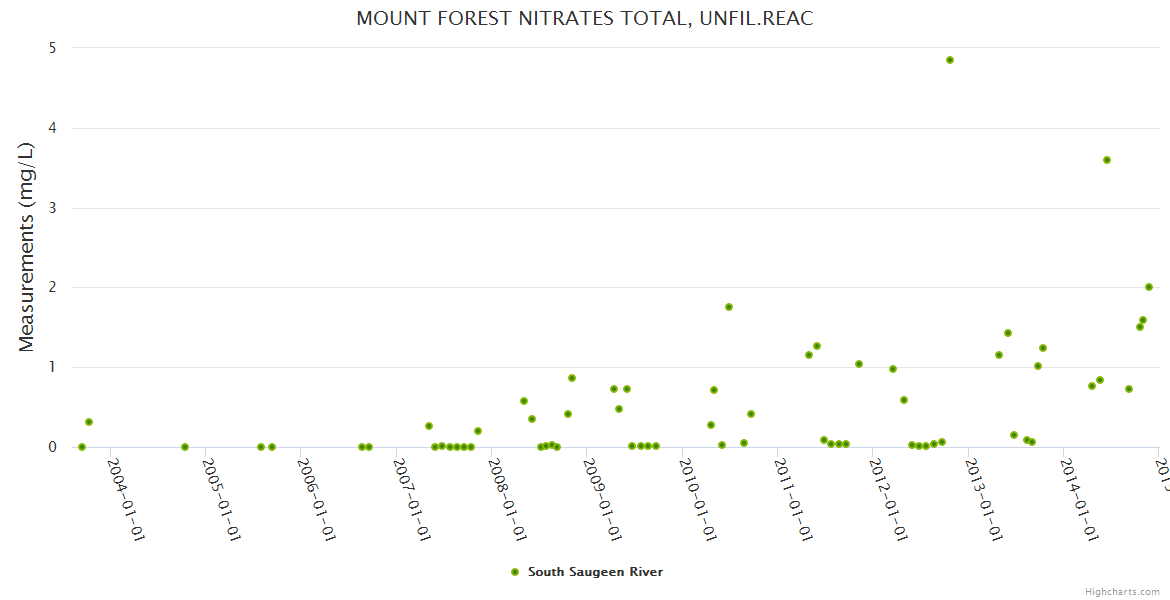The height and width of the screenshot is (600, 1170).
Task: Select the highest data point near 4.85 mg/L
Action: (950, 60)
